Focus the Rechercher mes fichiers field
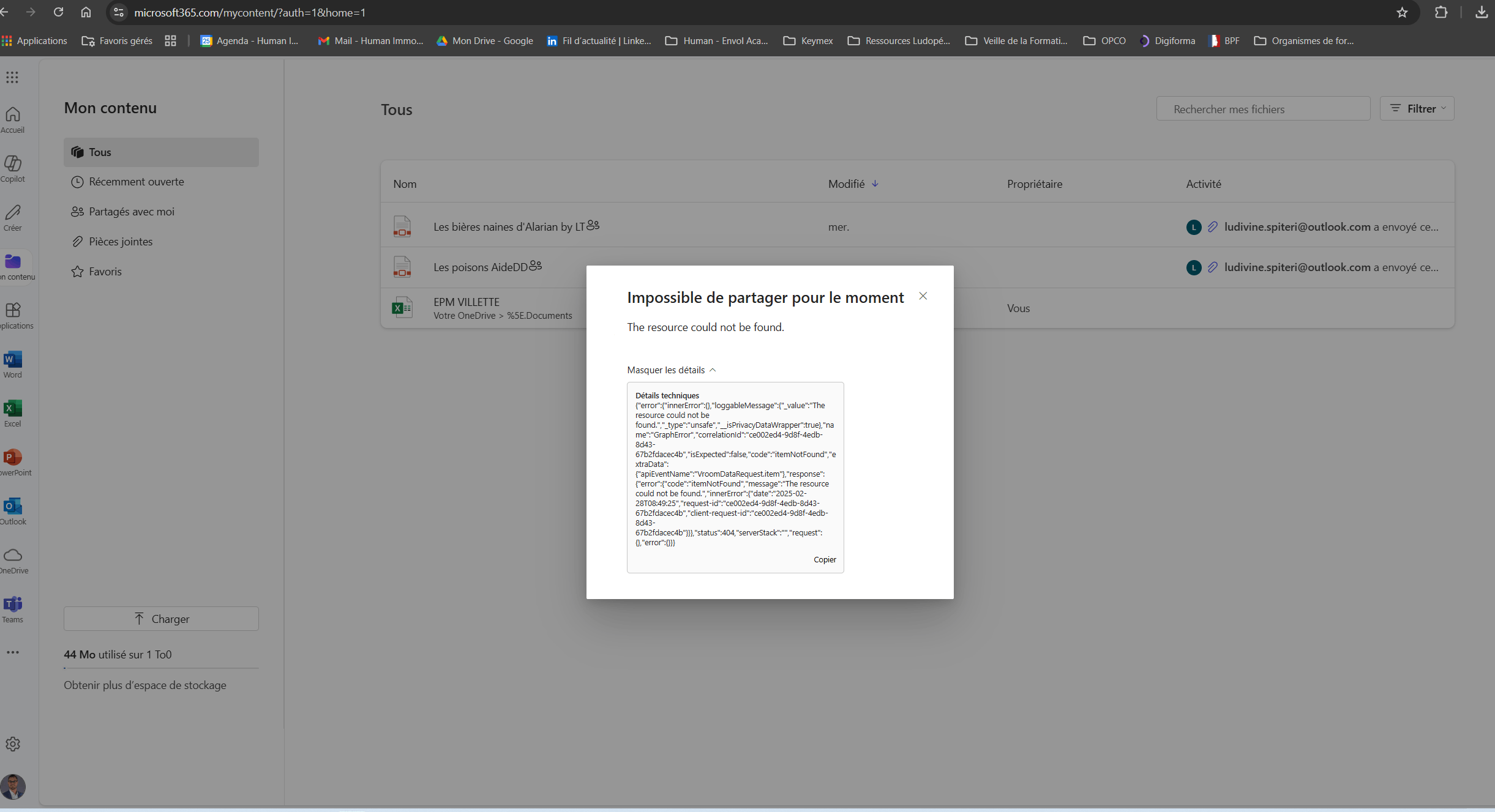Image resolution: width=1495 pixels, height=812 pixels. pos(1262,109)
